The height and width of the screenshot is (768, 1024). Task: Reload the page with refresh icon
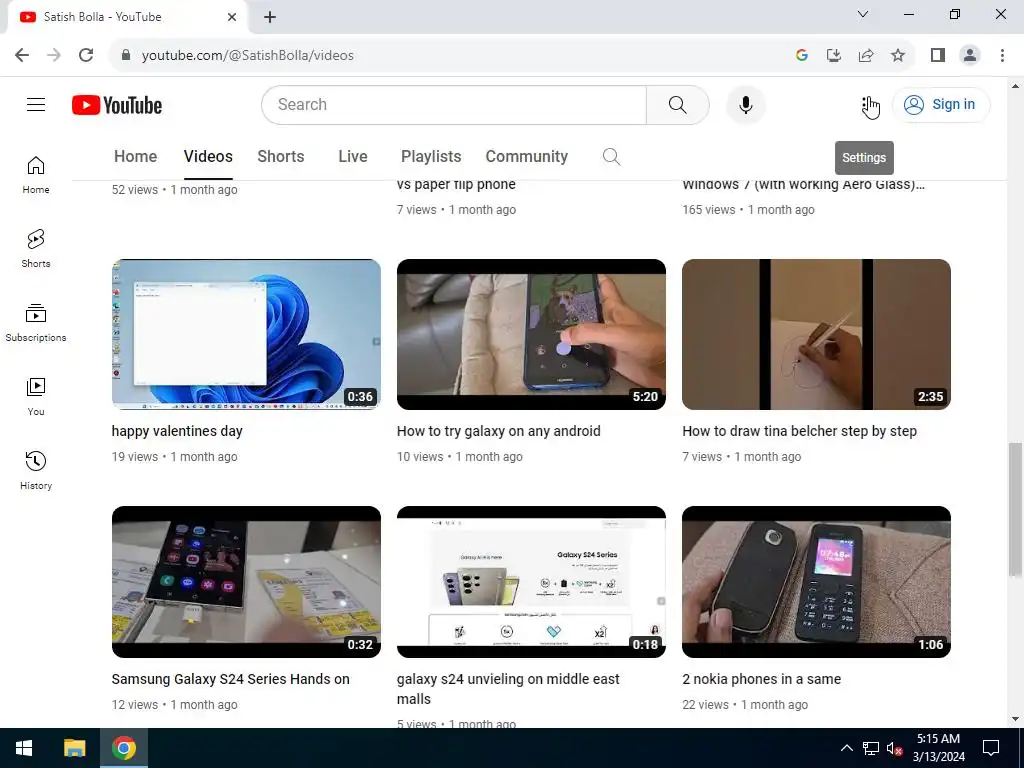tap(86, 55)
